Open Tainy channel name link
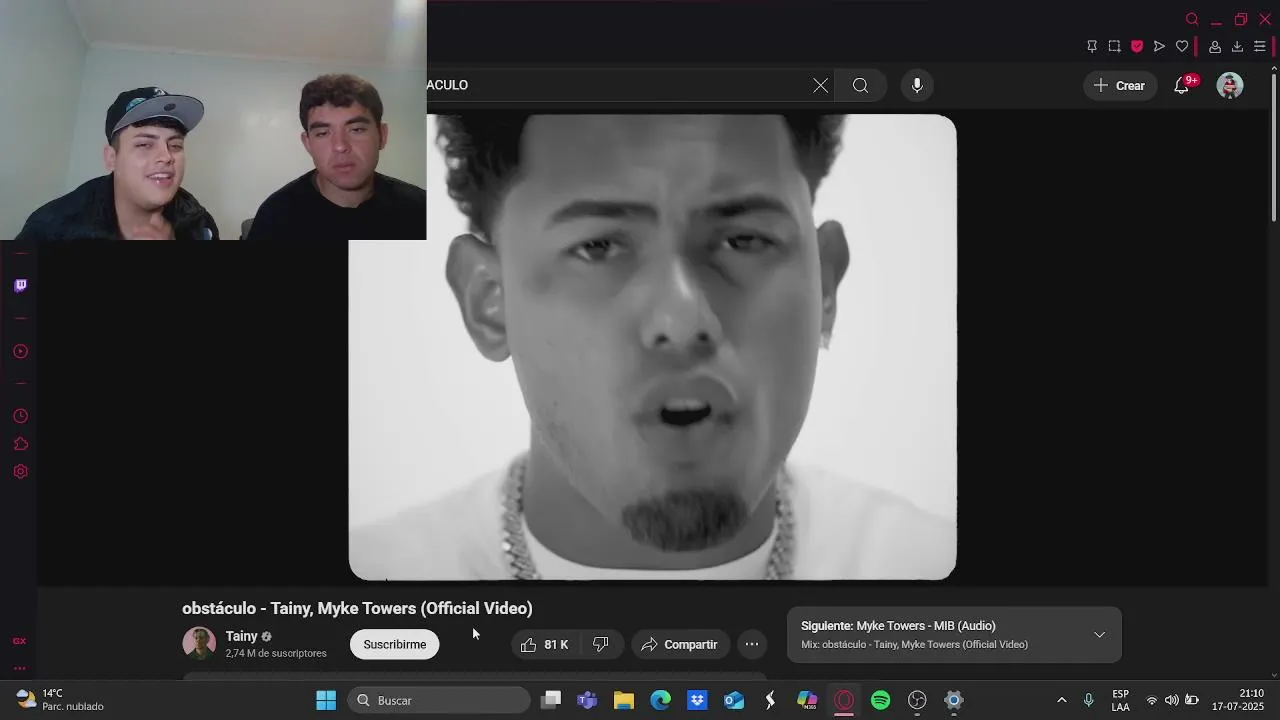Viewport: 1280px width, 720px height. (241, 636)
